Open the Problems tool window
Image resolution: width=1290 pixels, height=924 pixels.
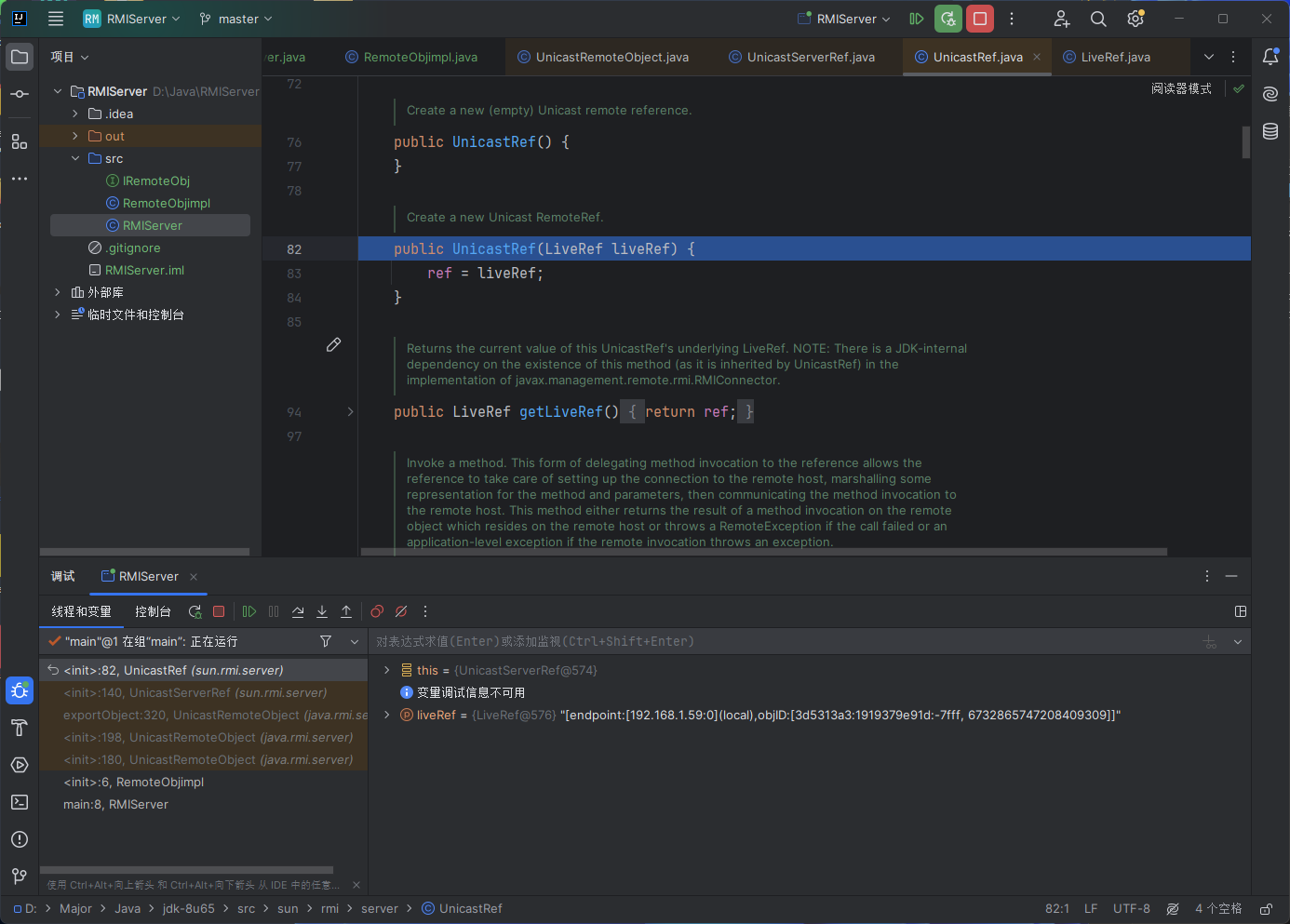click(20, 839)
